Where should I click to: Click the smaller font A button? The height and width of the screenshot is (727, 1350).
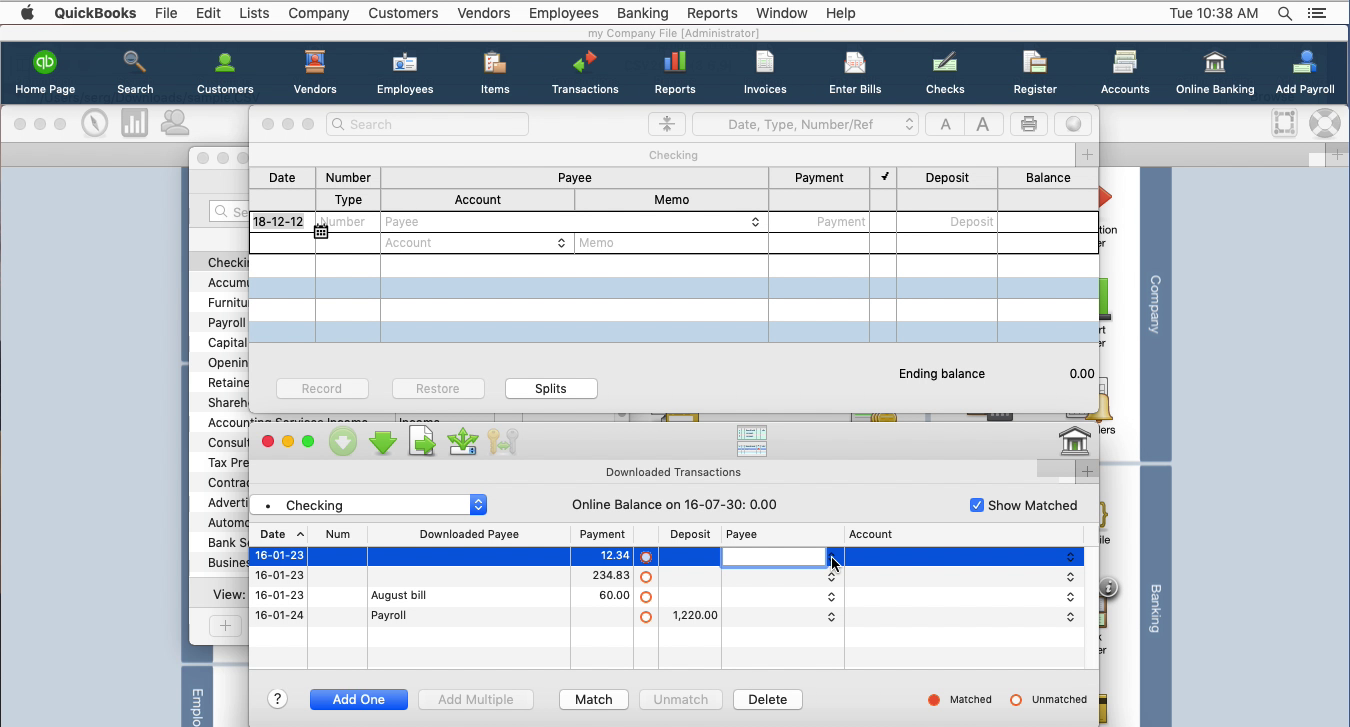pos(944,124)
